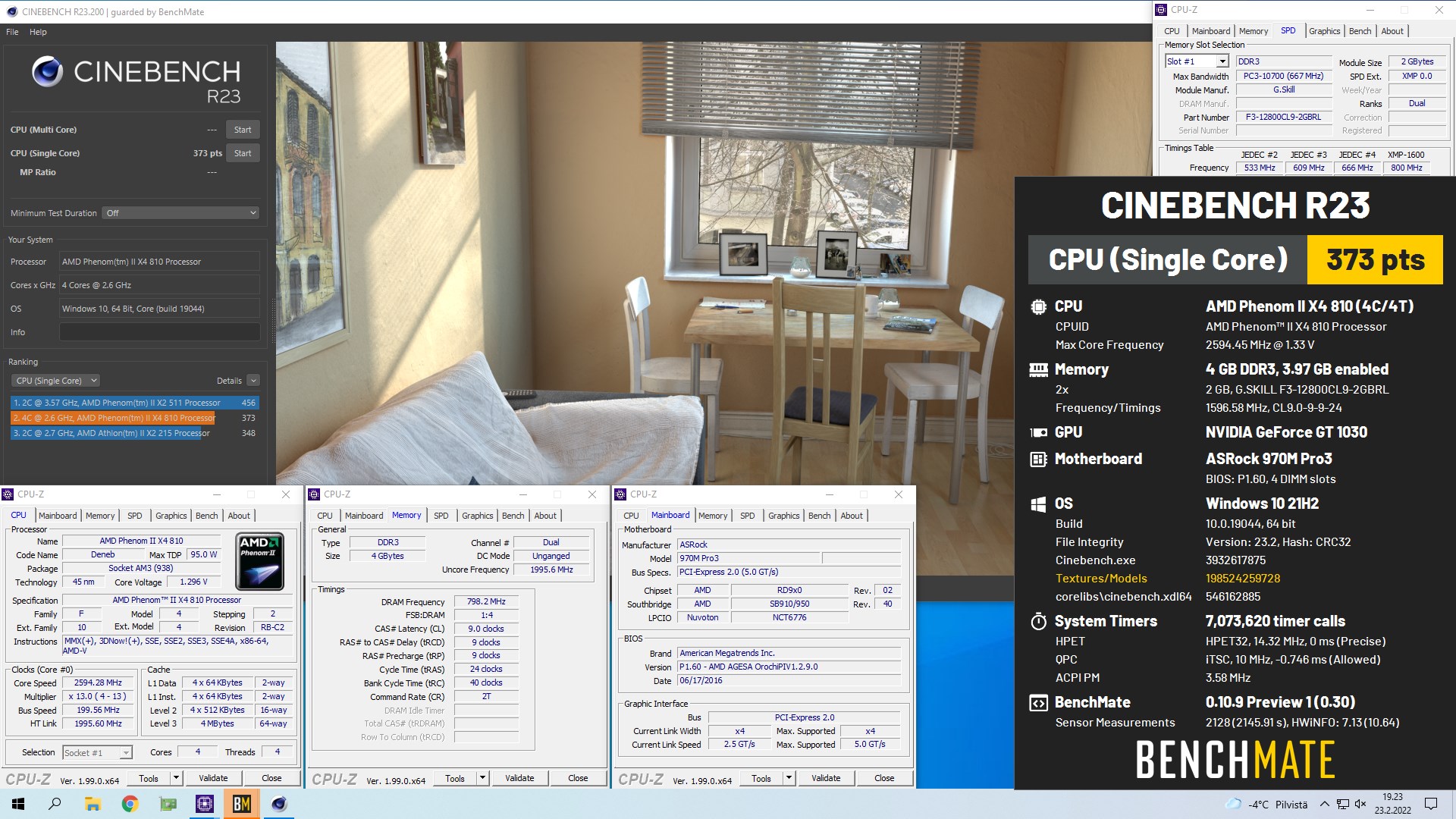Open BenchMate taskbar icon
The width and height of the screenshot is (1456, 819).
pos(242,804)
